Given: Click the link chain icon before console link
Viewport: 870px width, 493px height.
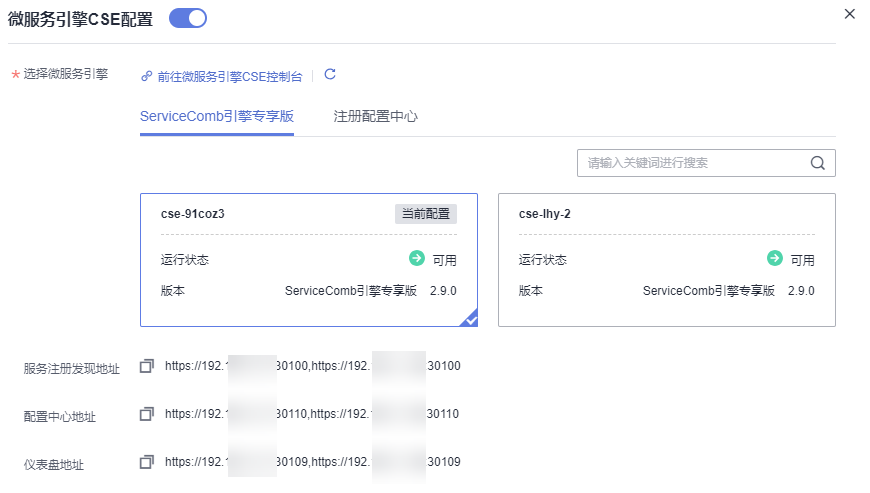Looking at the screenshot, I should tap(146, 75).
